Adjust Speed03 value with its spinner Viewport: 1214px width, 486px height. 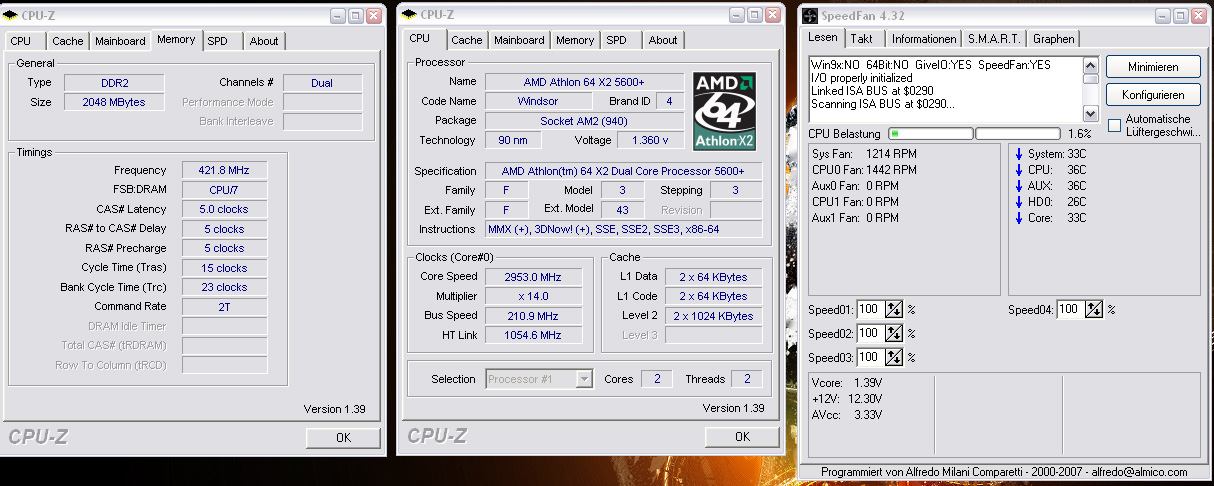coord(894,357)
